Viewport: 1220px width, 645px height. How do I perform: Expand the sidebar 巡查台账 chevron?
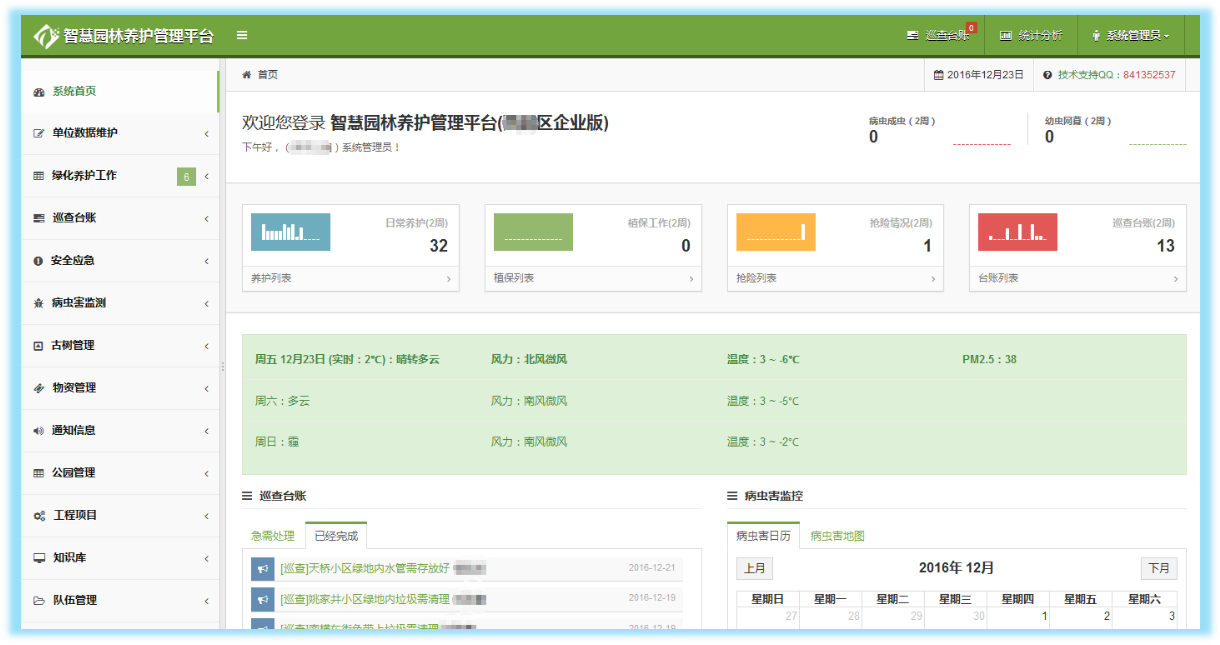click(x=207, y=219)
